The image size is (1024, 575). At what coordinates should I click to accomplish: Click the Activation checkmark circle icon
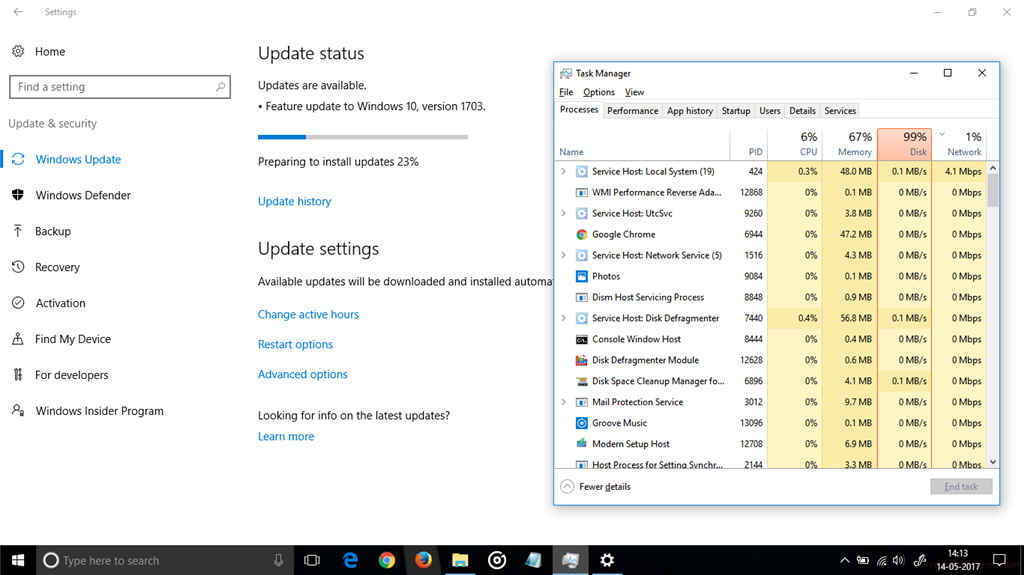[18, 303]
